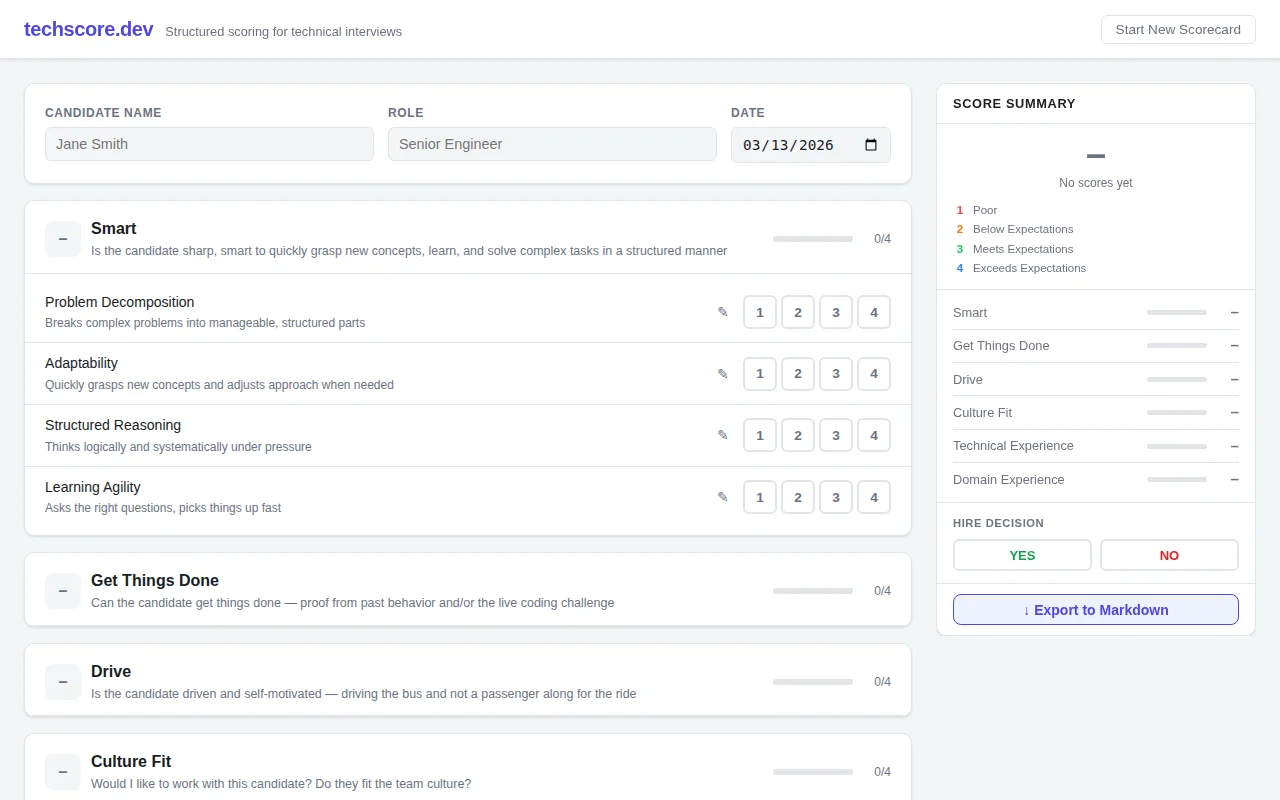Rate Learning Agility as 2
The image size is (1280, 800).
[x=798, y=497]
